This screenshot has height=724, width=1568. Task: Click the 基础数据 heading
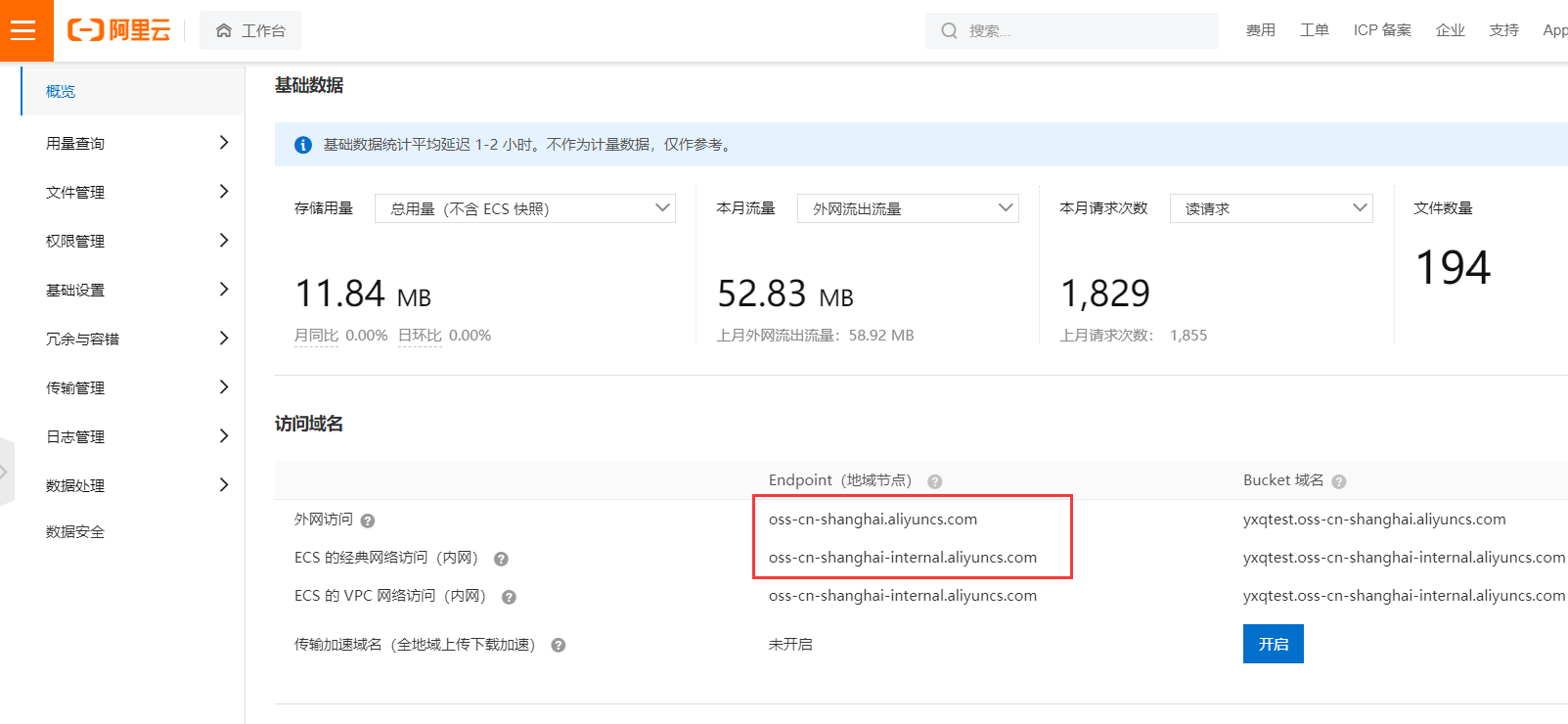click(309, 85)
